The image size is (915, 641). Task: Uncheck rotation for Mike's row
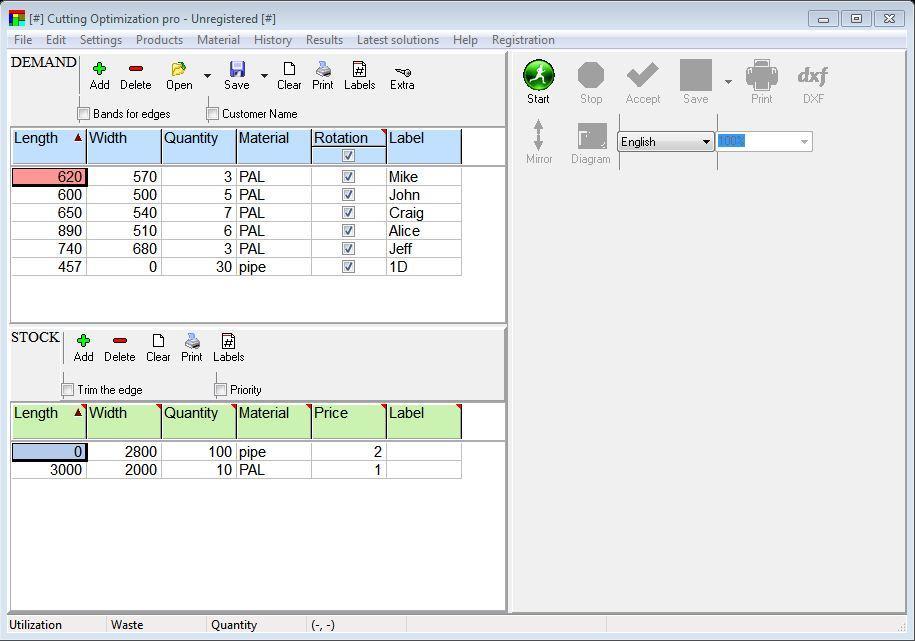pos(348,177)
